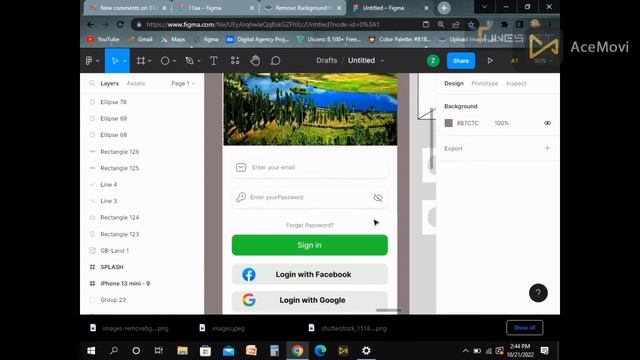The height and width of the screenshot is (360, 640).
Task: Open the browser extensions puzzle icon
Action: (504, 24)
